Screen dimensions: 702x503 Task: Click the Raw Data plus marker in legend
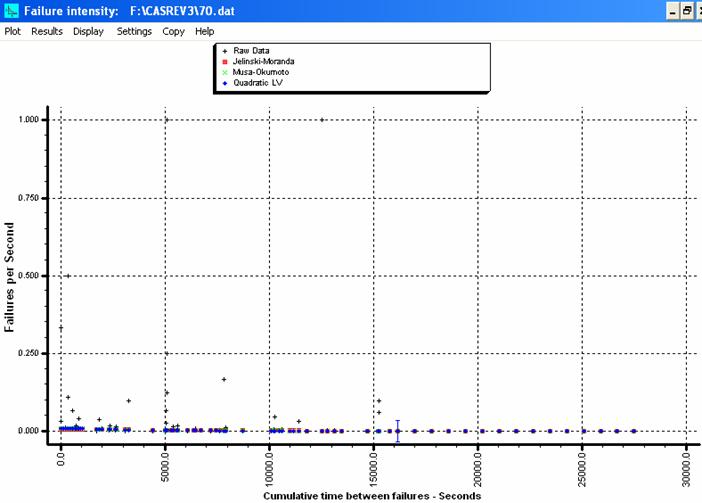point(224,51)
